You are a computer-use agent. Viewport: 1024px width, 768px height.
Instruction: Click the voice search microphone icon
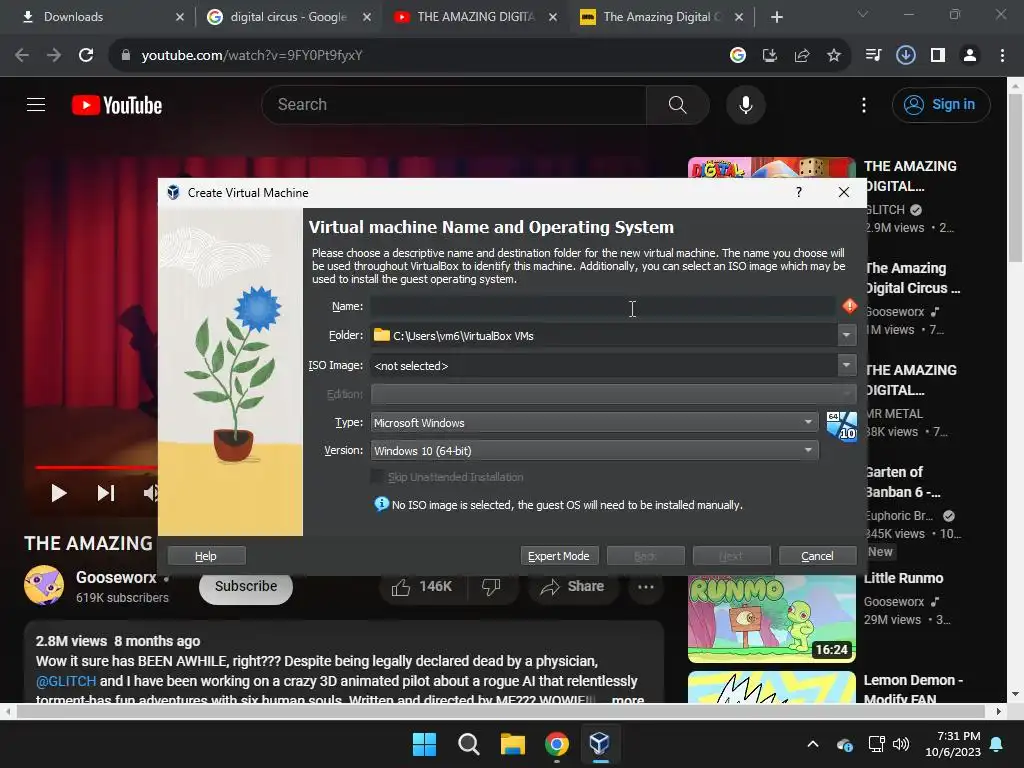click(x=746, y=104)
